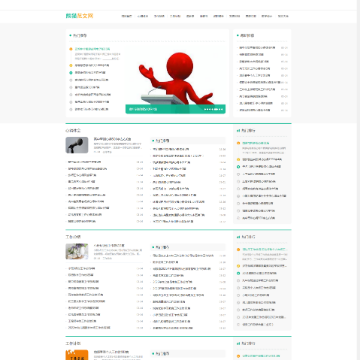Open the green highlighted entry in the first sidebar ranking
Image resolution: width=360 pixels, height=360 pixels.
(x=256, y=143)
